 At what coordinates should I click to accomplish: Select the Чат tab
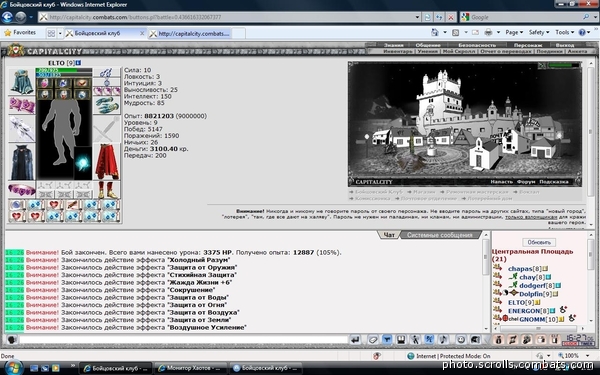[389, 235]
